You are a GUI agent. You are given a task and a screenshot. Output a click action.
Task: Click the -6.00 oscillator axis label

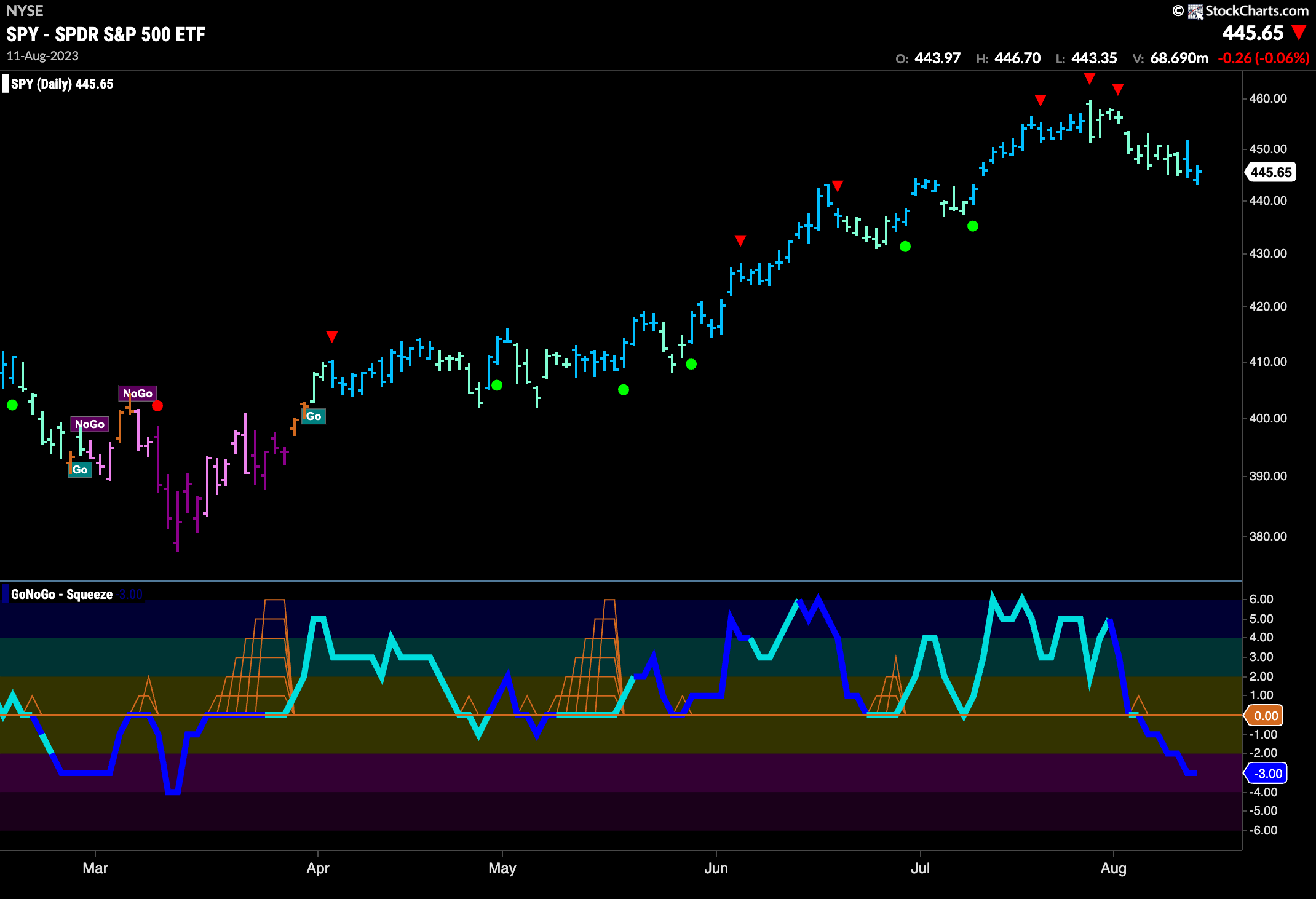click(1264, 830)
